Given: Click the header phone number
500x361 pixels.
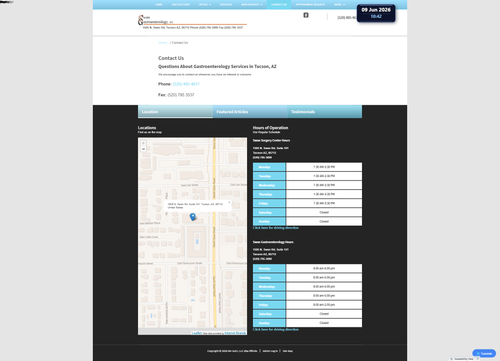Looking at the screenshot, I should 347,17.
